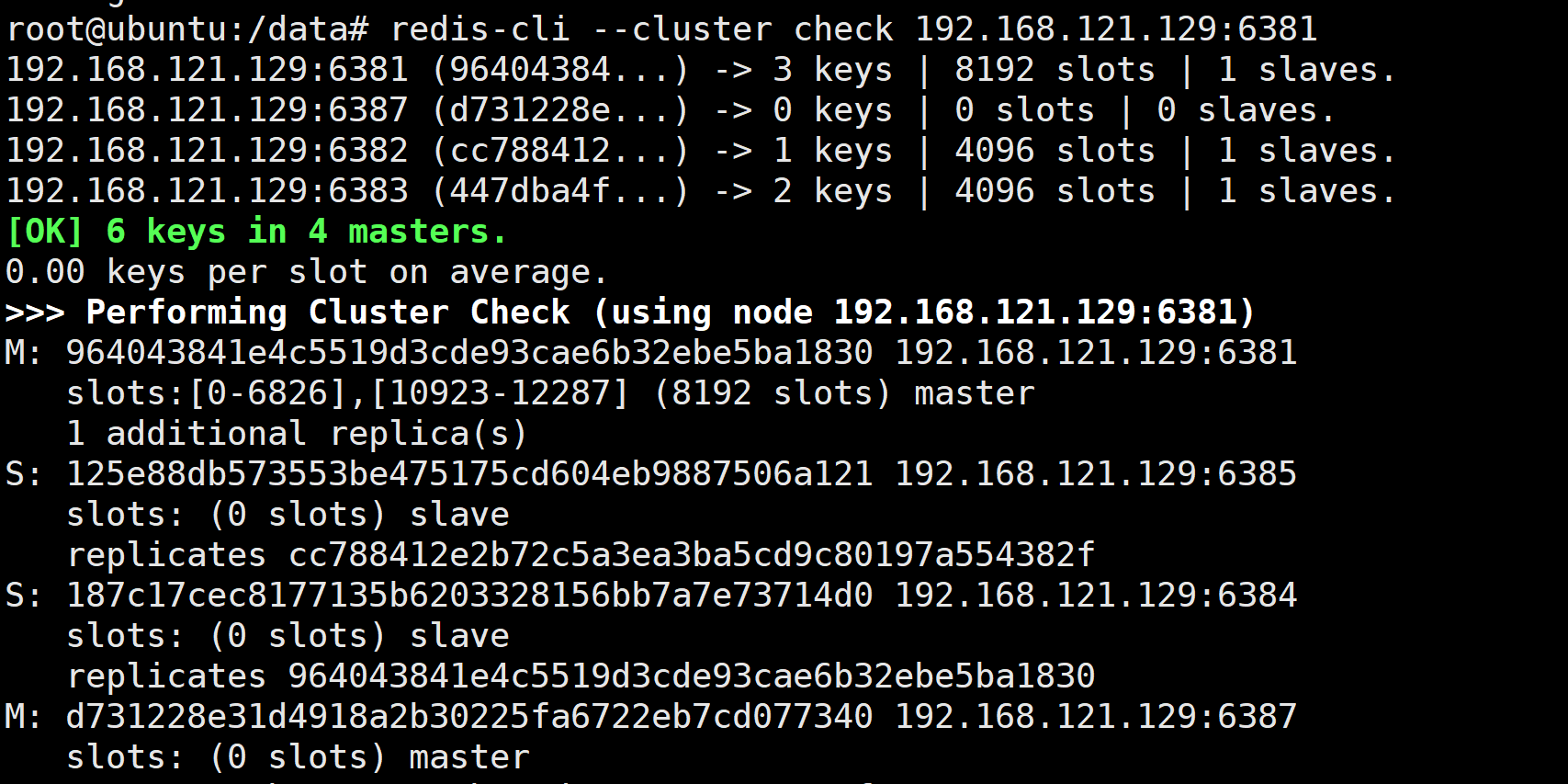Click address 192.168.121.129:6384 on slave line
Screen dimensions: 1568x784
coord(1096,596)
